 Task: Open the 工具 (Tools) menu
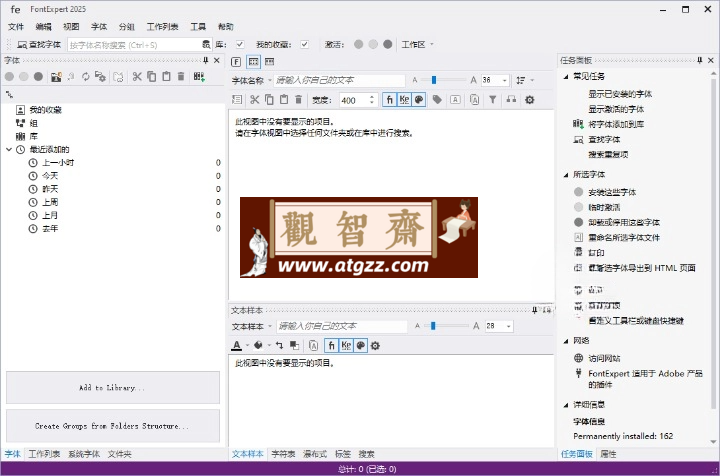[x=198, y=27]
